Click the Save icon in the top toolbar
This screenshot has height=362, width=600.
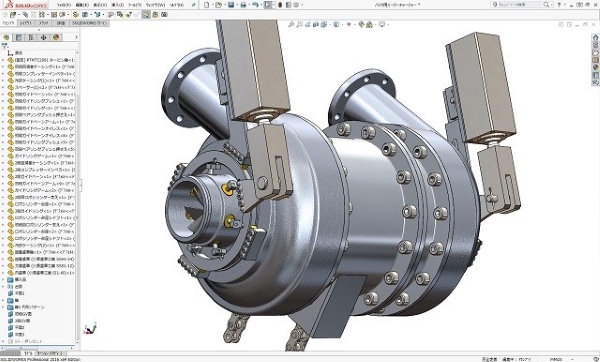tap(231, 5)
